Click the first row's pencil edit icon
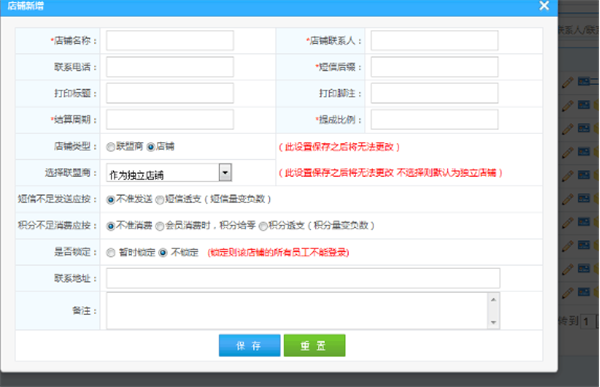600x387 pixels. (x=567, y=82)
